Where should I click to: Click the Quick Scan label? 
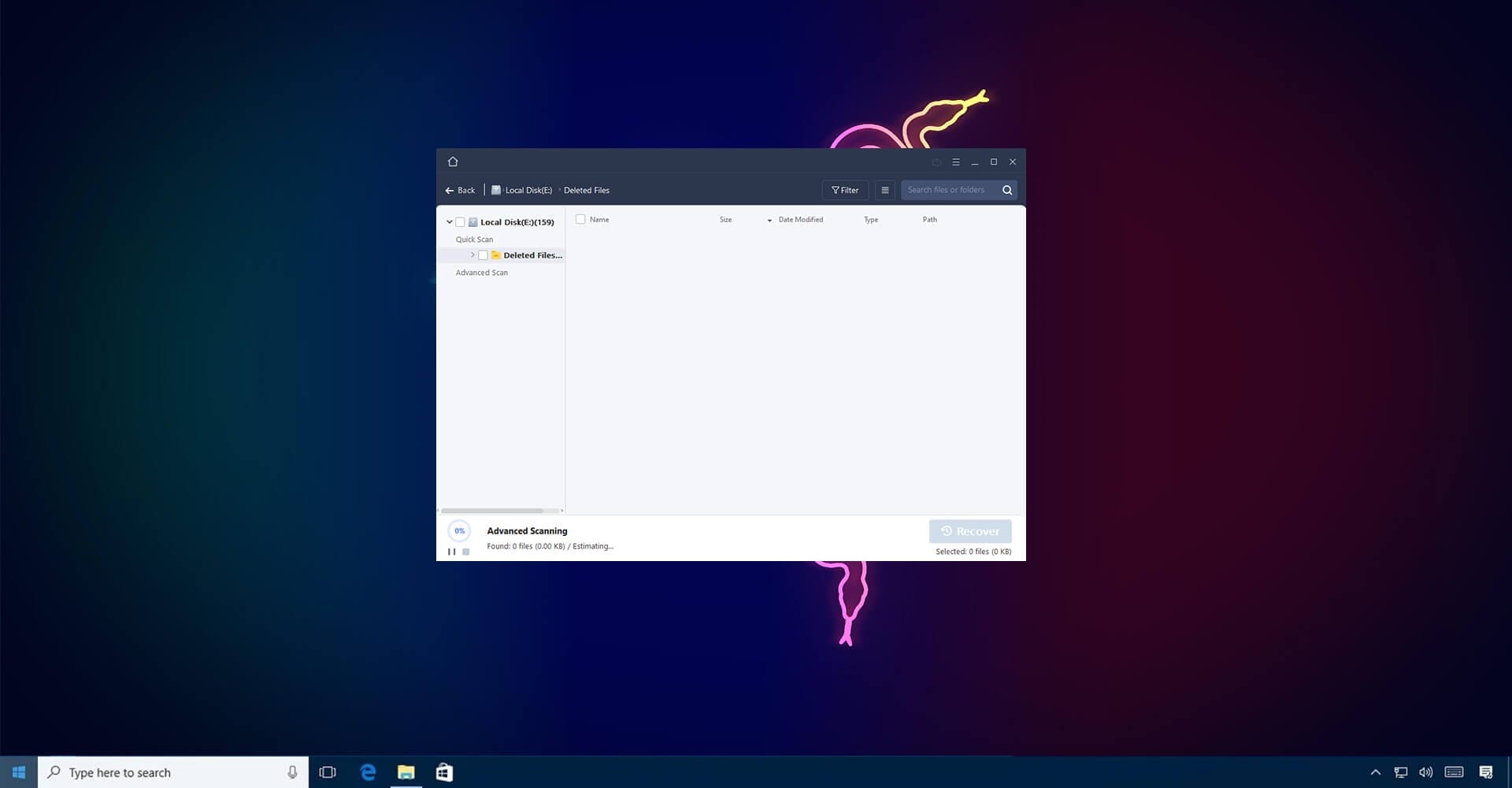click(474, 240)
